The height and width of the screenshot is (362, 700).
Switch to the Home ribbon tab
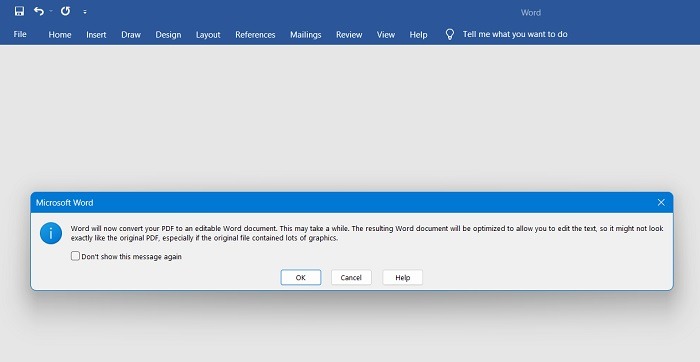click(x=60, y=34)
